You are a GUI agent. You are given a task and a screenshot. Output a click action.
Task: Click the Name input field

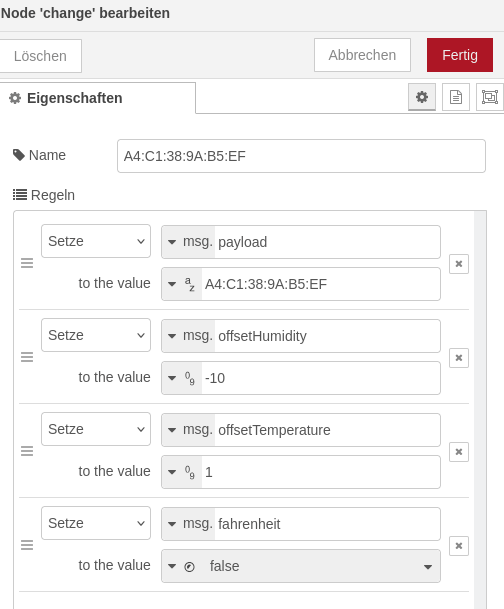tap(301, 156)
